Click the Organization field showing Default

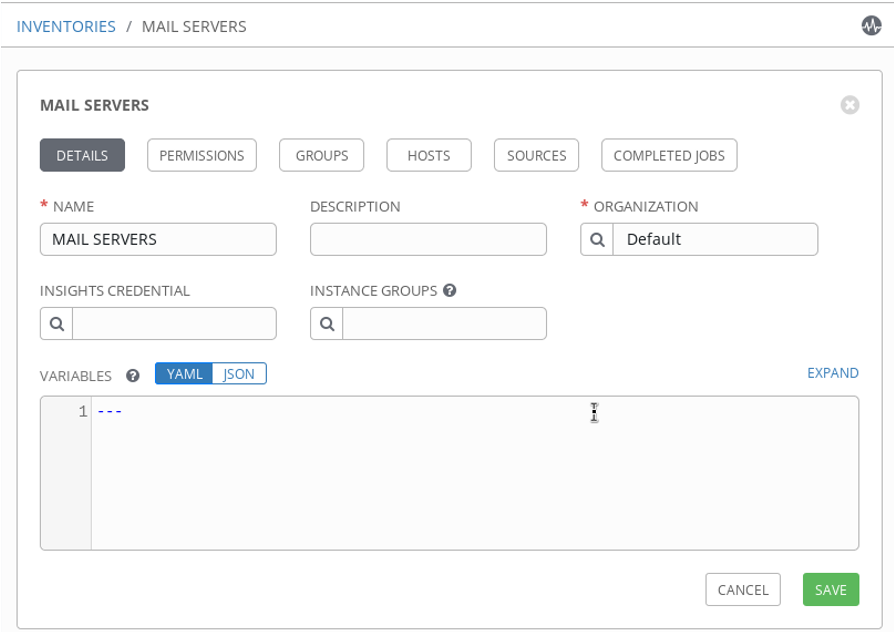click(x=716, y=240)
